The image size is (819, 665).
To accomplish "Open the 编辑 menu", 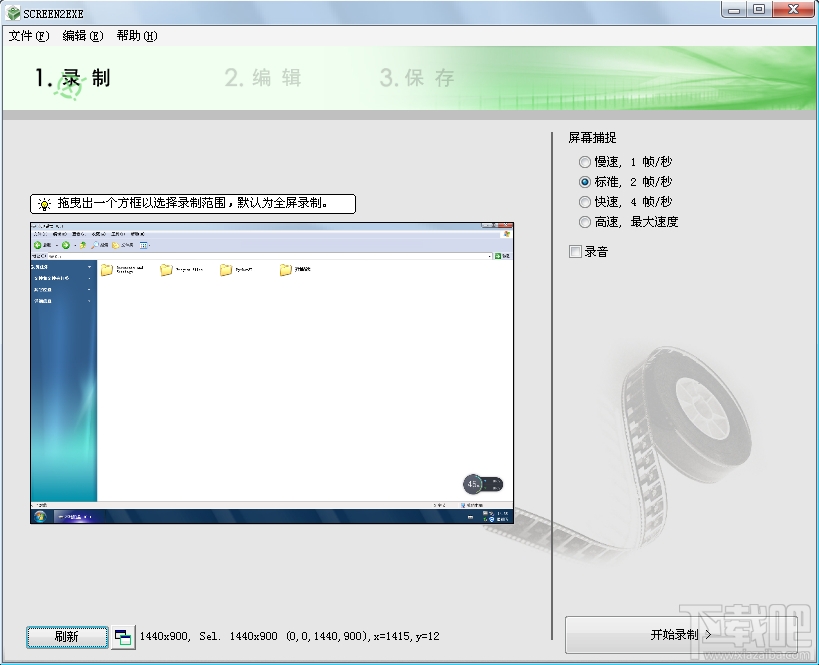I will [83, 35].
